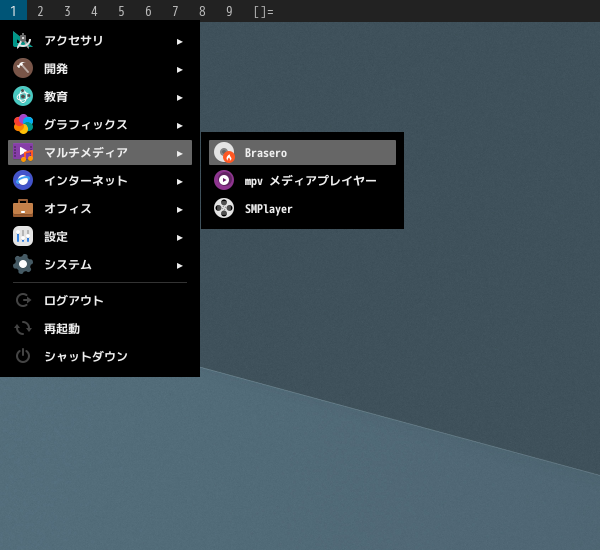Start SMPlayer from the submenu
The image size is (600, 550).
[x=302, y=209]
